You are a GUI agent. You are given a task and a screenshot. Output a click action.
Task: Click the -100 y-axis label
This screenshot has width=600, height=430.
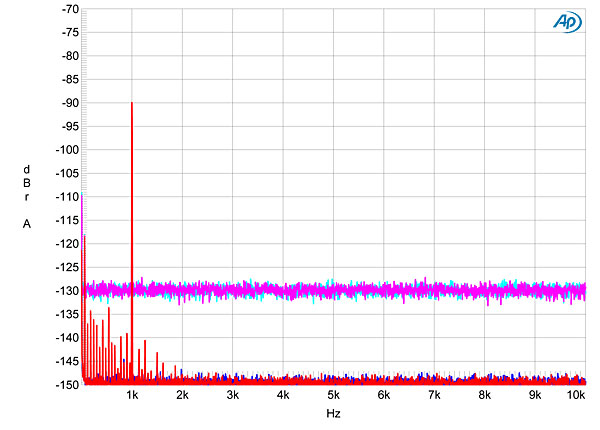click(67, 150)
